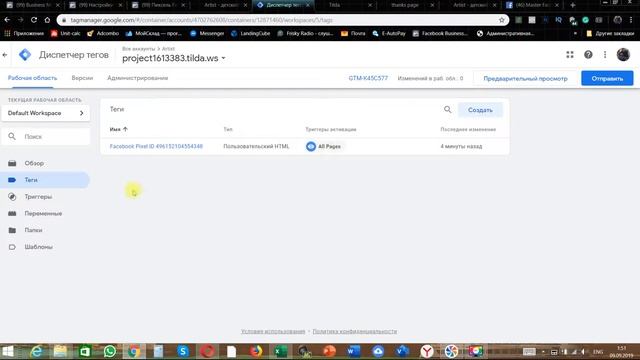Click the Все аккаунты breadcrumb
The image size is (640, 360).
138,49
